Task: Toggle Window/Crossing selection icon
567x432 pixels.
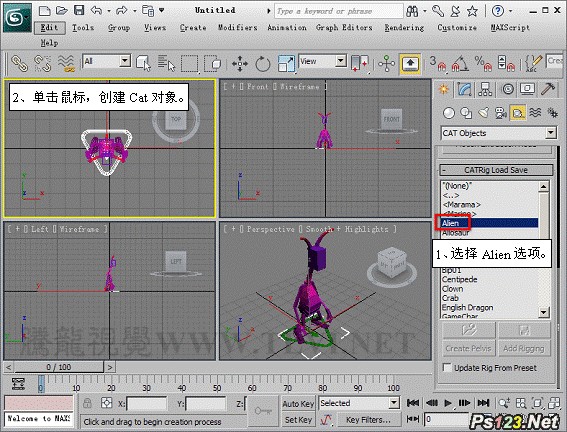Action: point(212,63)
